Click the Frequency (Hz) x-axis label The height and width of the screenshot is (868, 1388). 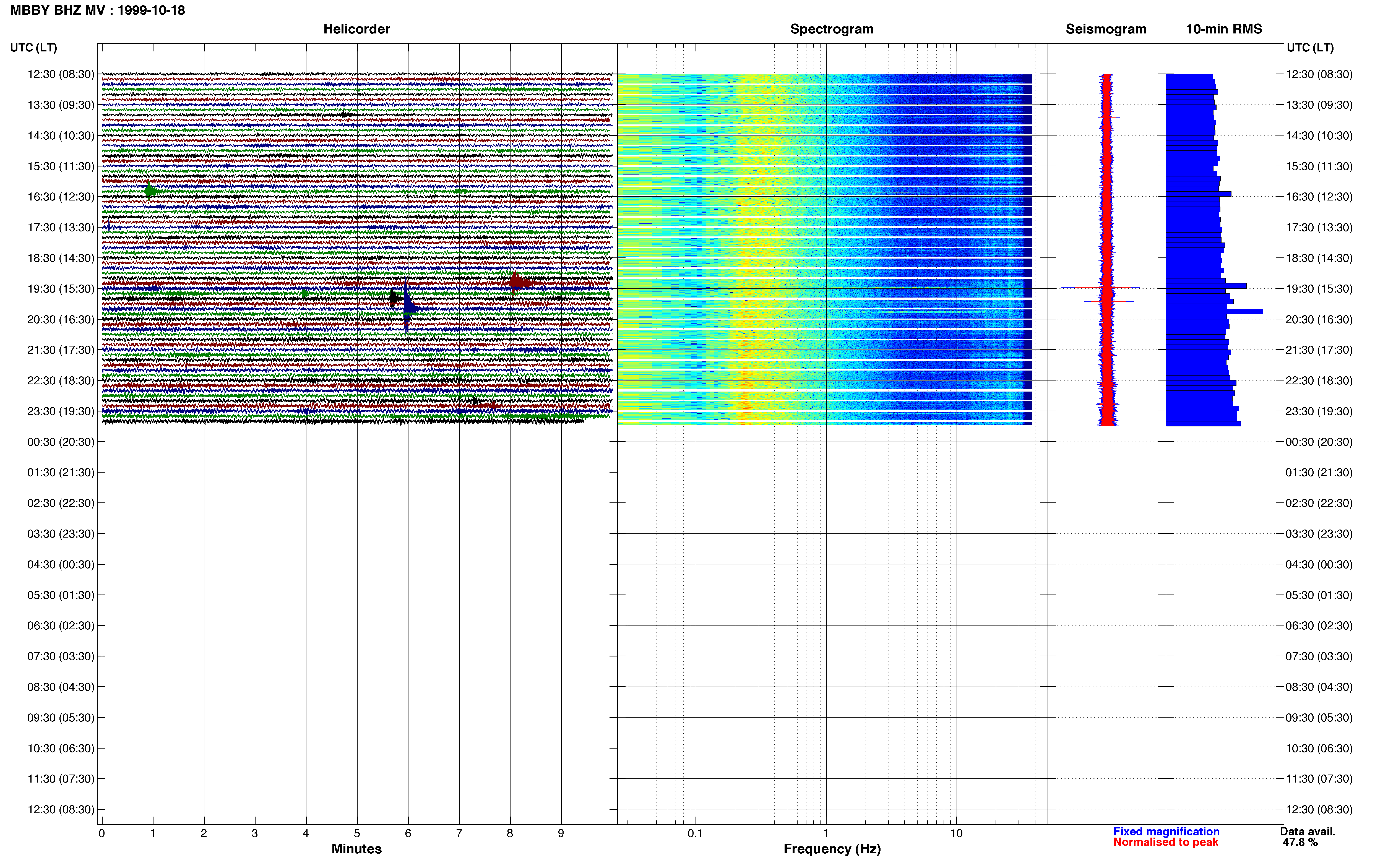coord(832,849)
